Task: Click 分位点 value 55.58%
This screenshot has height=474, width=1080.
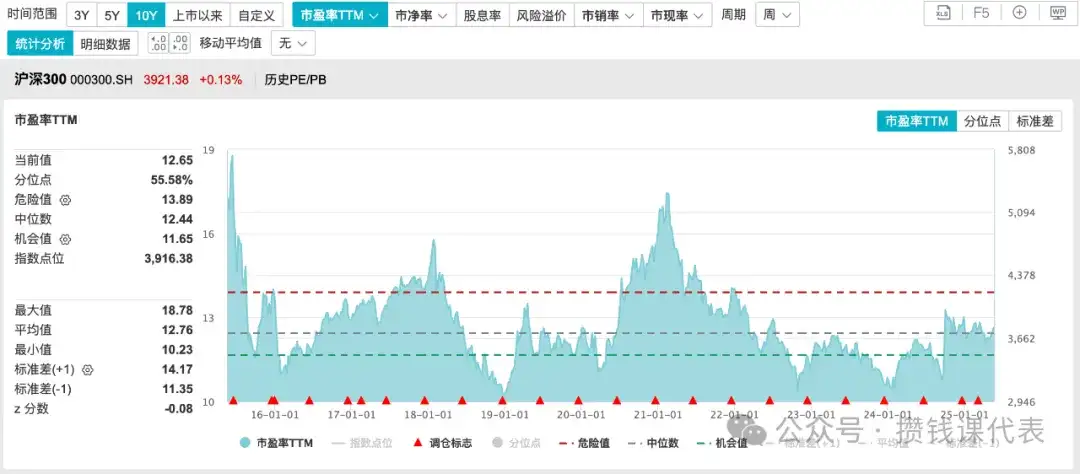Action: pyautogui.click(x=172, y=180)
